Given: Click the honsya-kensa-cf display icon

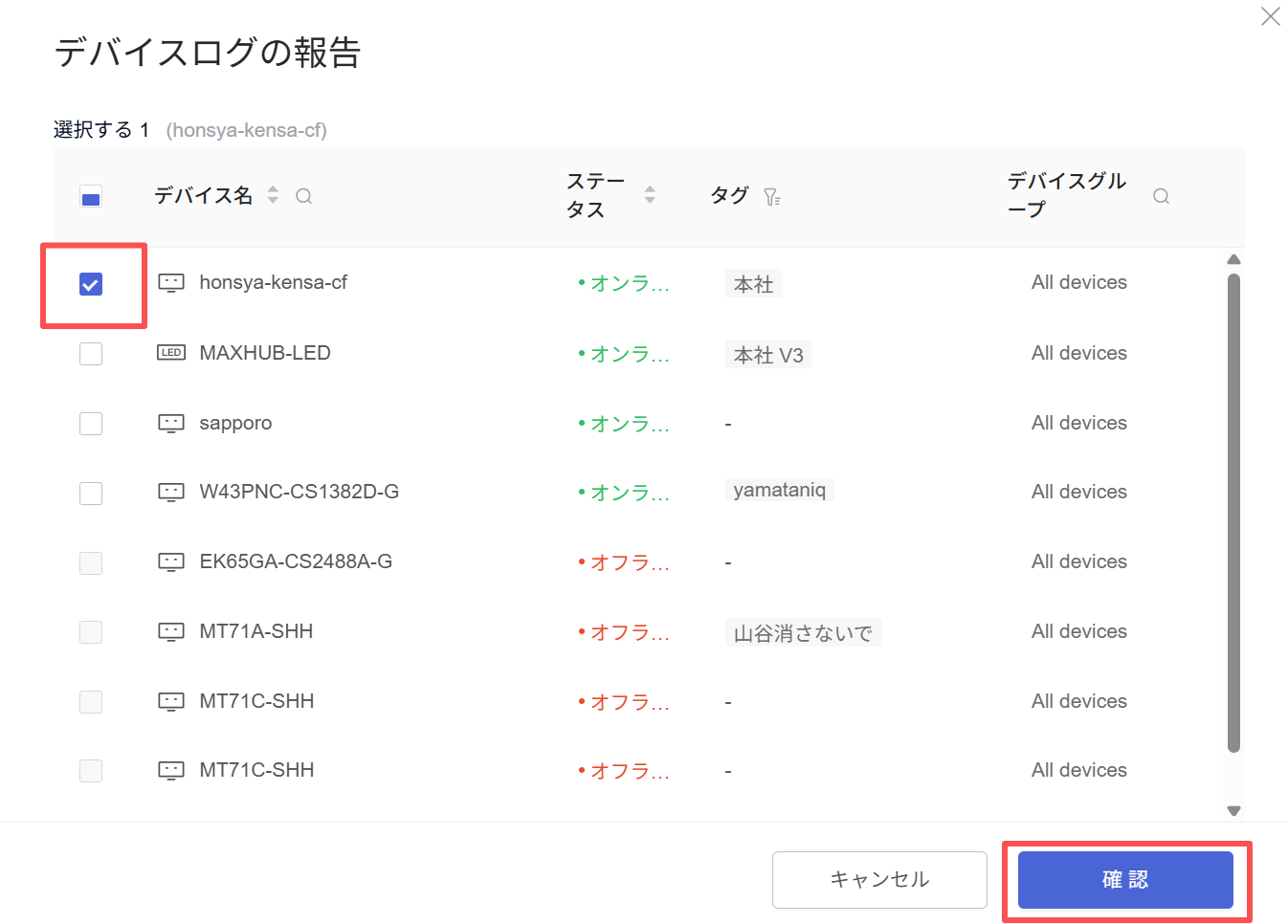Looking at the screenshot, I should coord(171,283).
